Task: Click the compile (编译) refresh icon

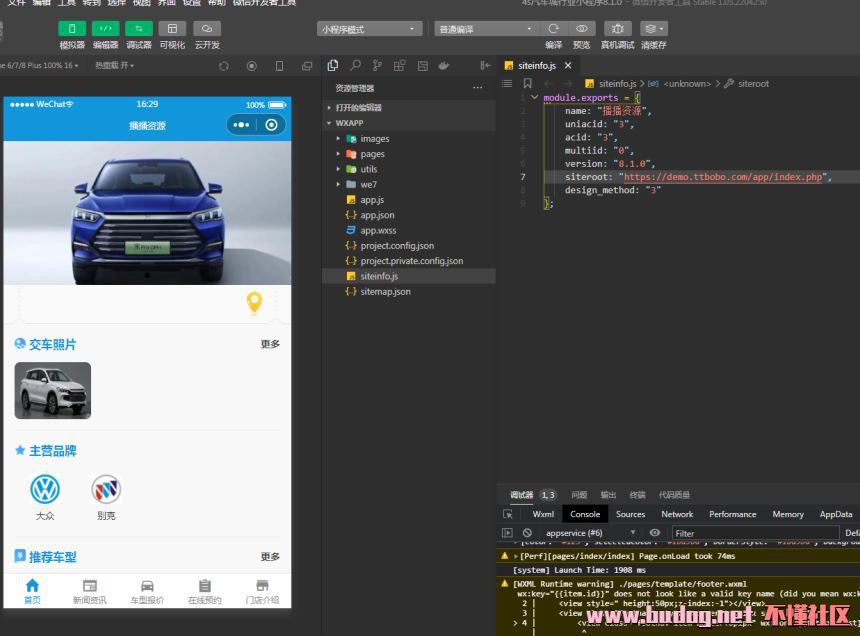Action: [553, 29]
